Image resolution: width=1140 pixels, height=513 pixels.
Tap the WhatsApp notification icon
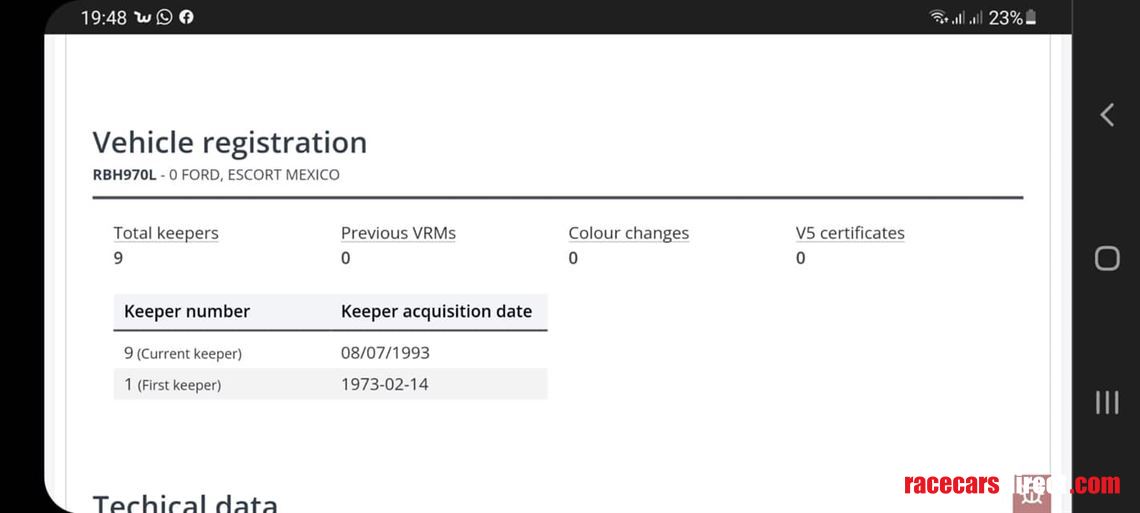click(x=164, y=17)
